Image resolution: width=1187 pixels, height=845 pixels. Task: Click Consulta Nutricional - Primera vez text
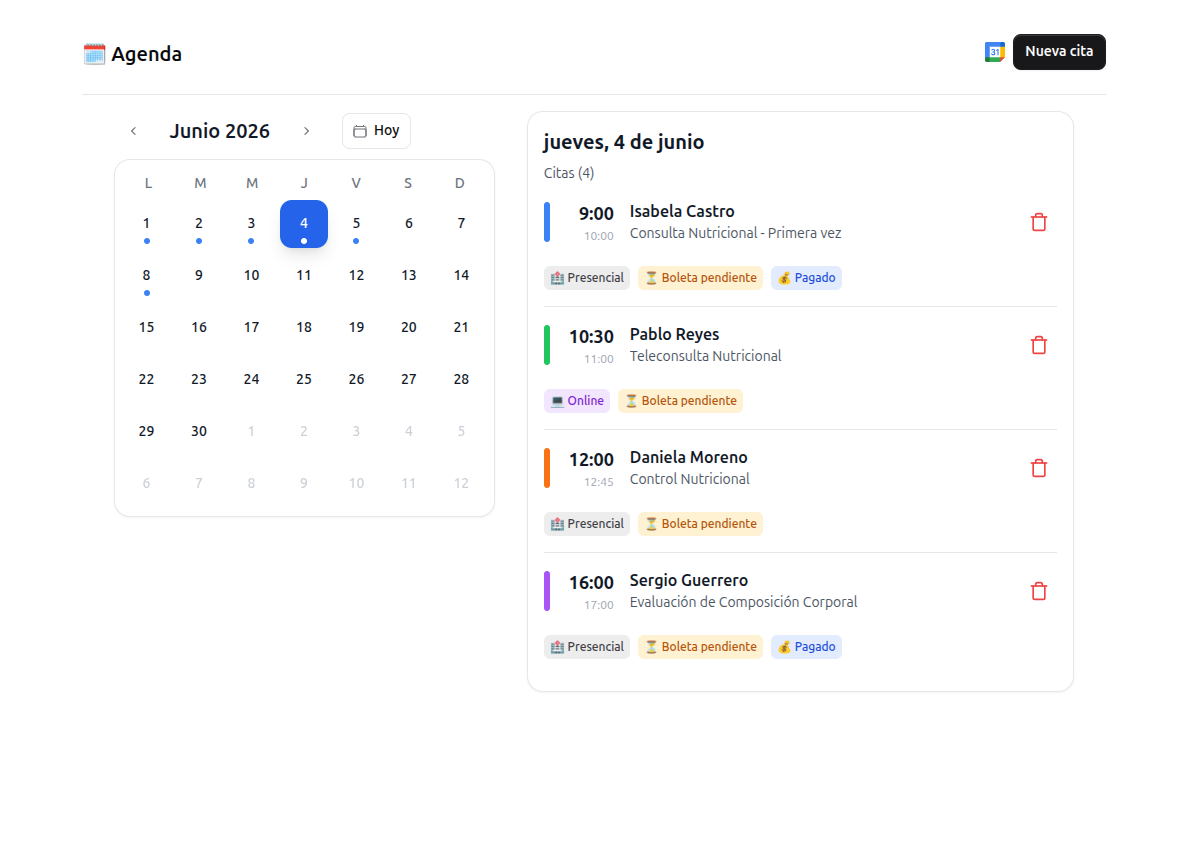point(736,233)
